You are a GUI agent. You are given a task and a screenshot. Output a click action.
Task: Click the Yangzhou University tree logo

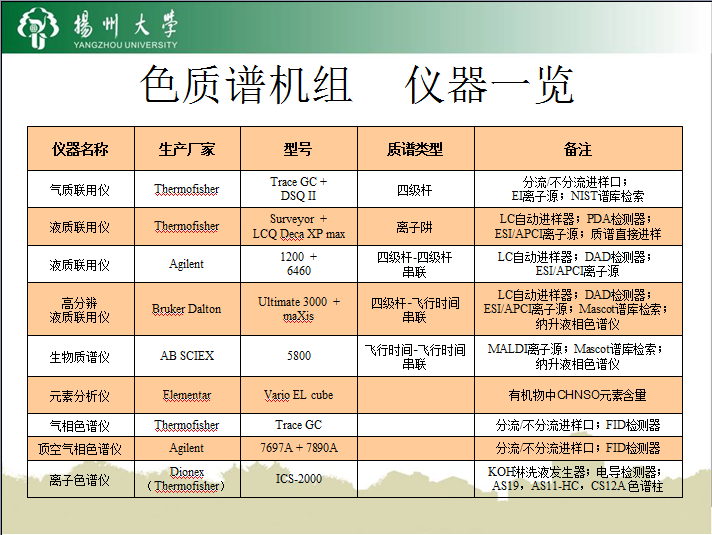(x=38, y=28)
